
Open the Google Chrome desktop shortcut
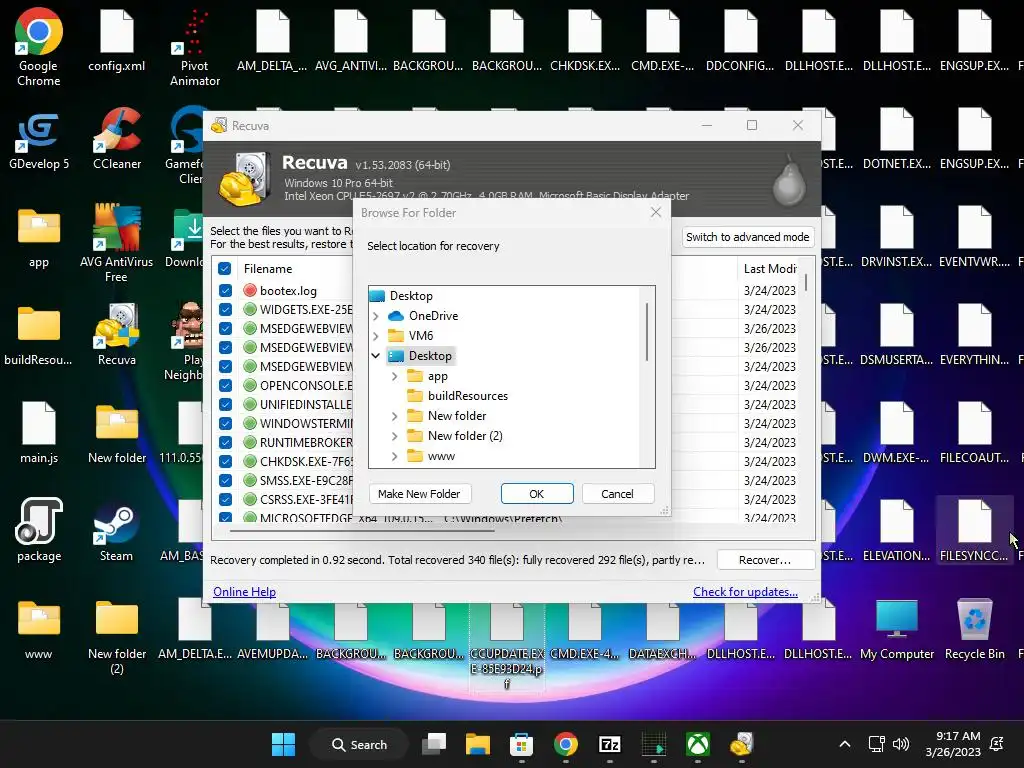click(x=39, y=47)
